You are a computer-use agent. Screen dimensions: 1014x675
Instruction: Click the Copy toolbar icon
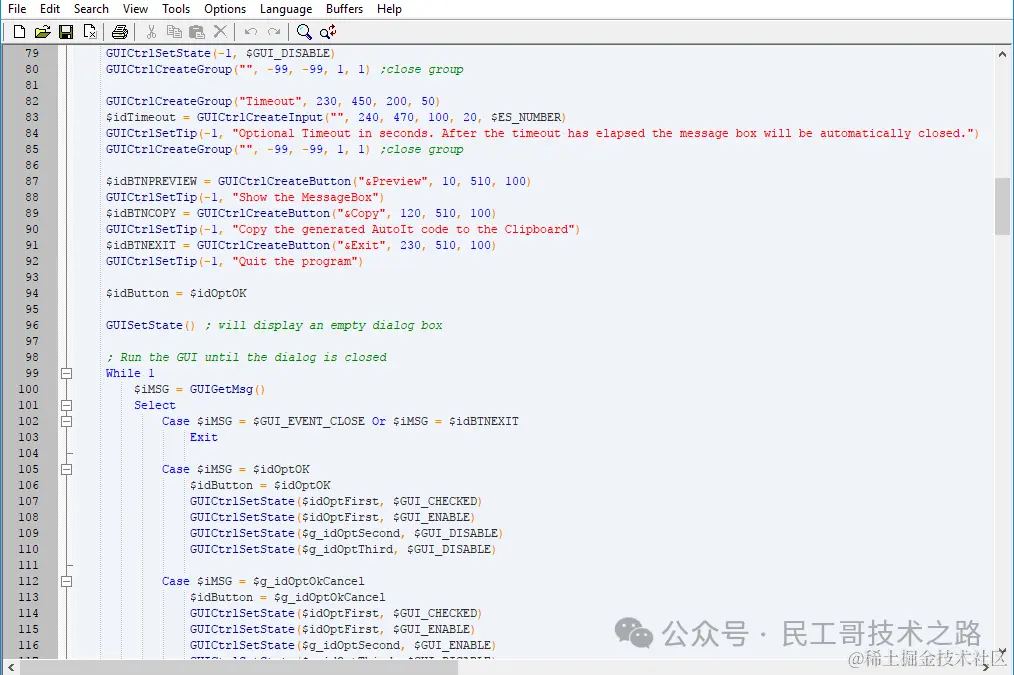174,31
